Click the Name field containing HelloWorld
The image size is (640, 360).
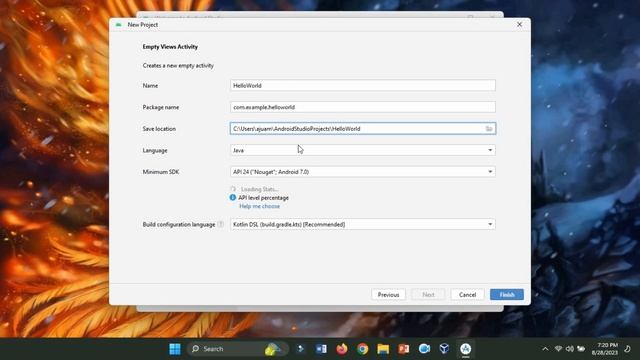coord(363,85)
